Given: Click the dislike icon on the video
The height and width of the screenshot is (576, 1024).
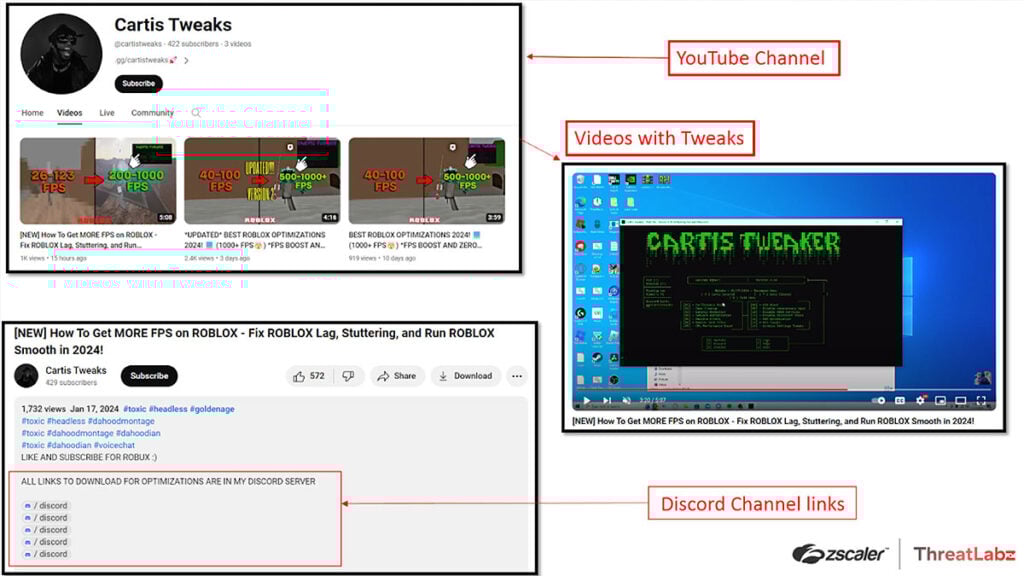Looking at the screenshot, I should pos(348,376).
